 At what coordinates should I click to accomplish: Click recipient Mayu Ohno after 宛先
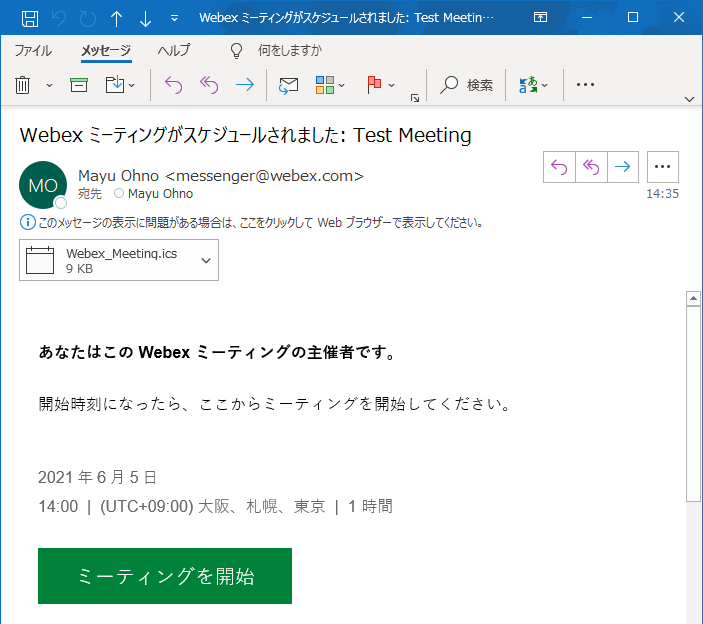[160, 194]
